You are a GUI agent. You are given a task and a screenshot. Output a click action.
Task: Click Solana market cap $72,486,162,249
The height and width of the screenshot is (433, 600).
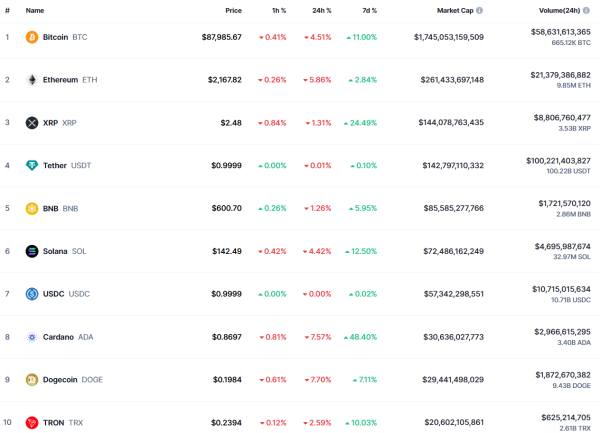tap(453, 251)
